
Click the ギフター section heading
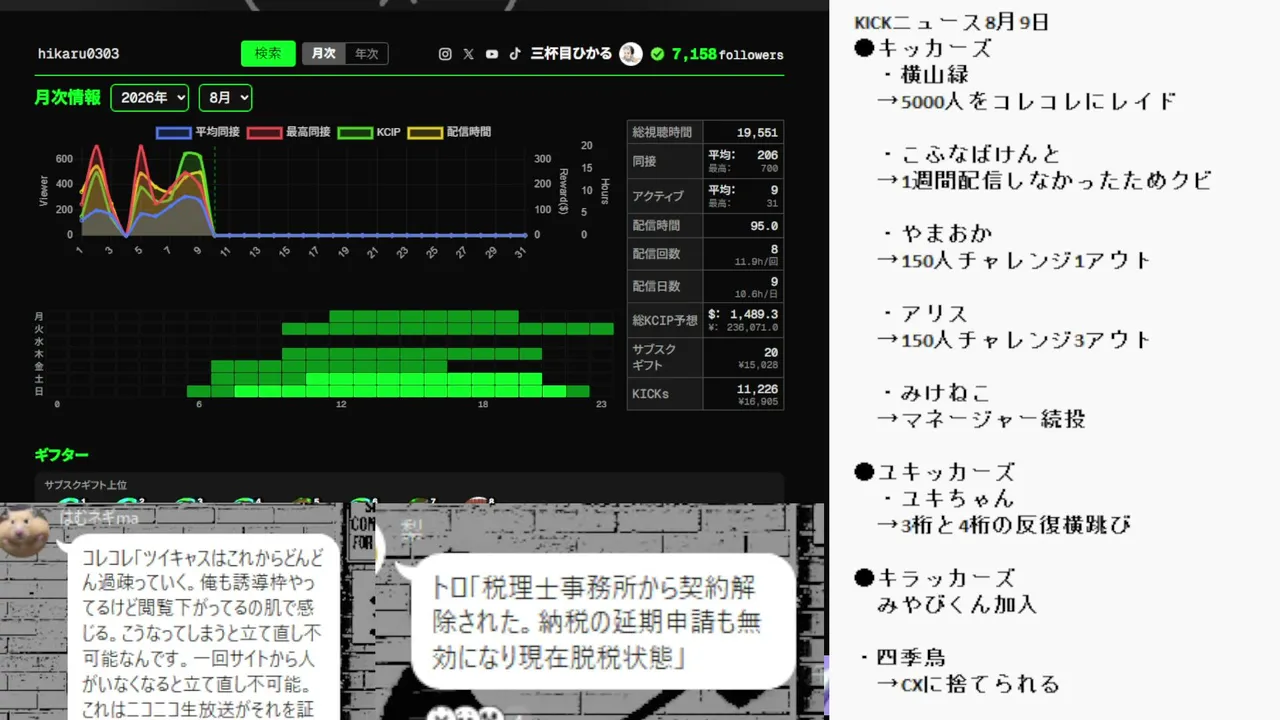(x=61, y=455)
